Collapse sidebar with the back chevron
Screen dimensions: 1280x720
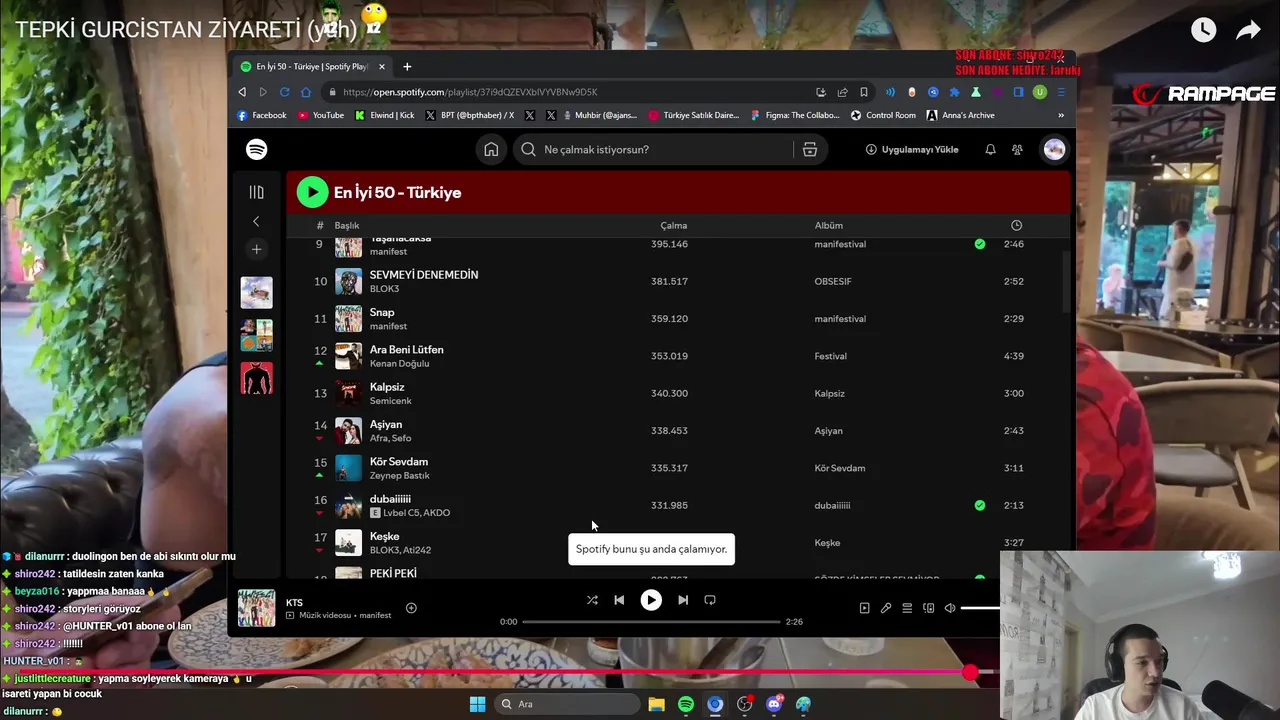click(x=256, y=221)
